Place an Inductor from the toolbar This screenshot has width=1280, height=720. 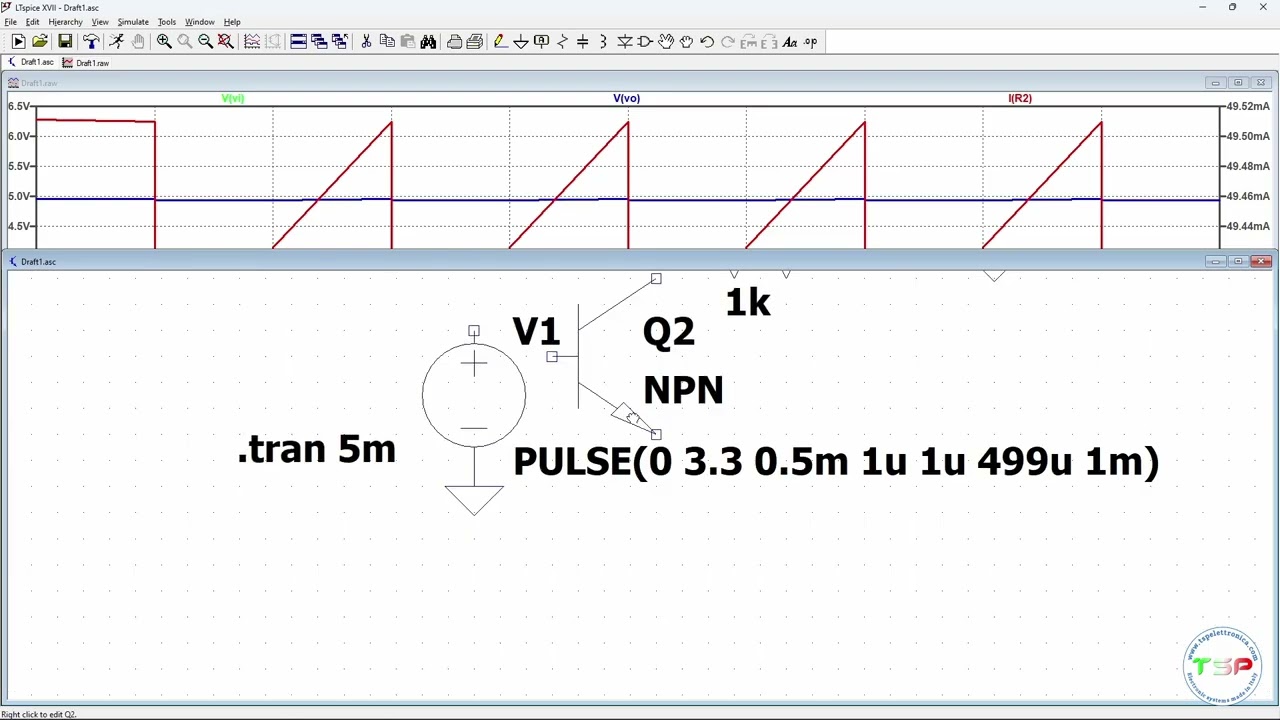tap(603, 42)
